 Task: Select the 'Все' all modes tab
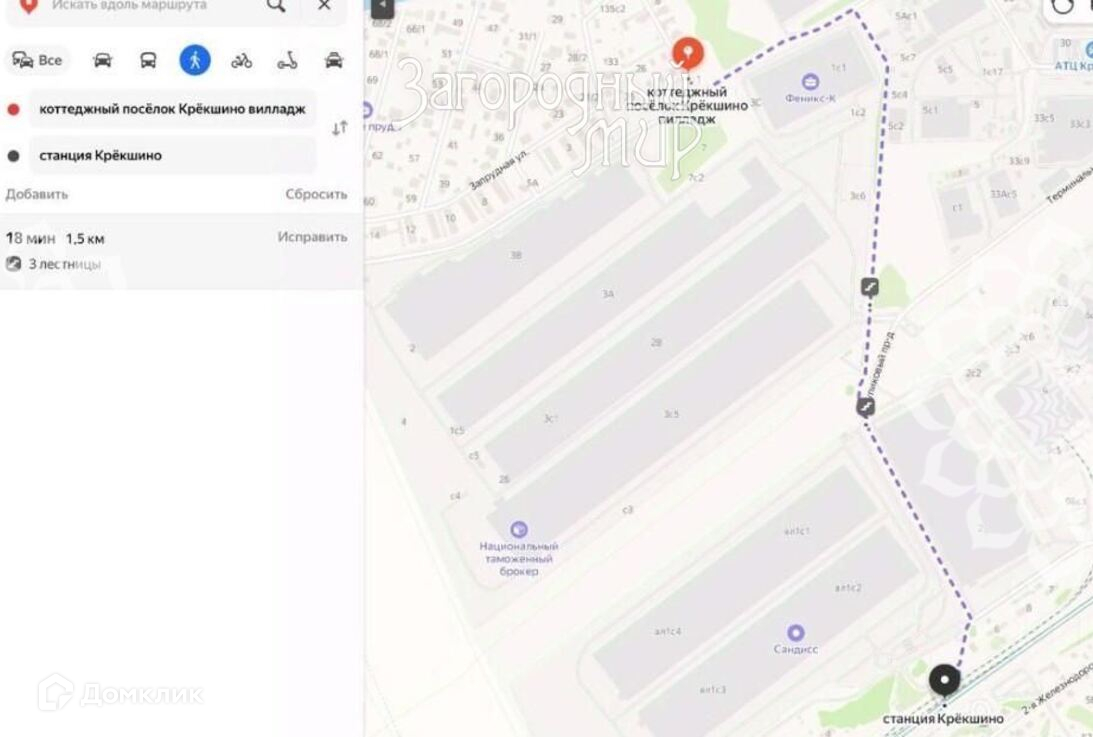tap(38, 61)
